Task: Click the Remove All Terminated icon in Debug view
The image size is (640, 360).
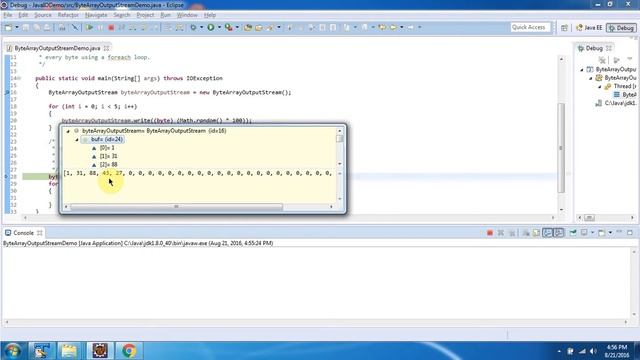Action: [602, 60]
